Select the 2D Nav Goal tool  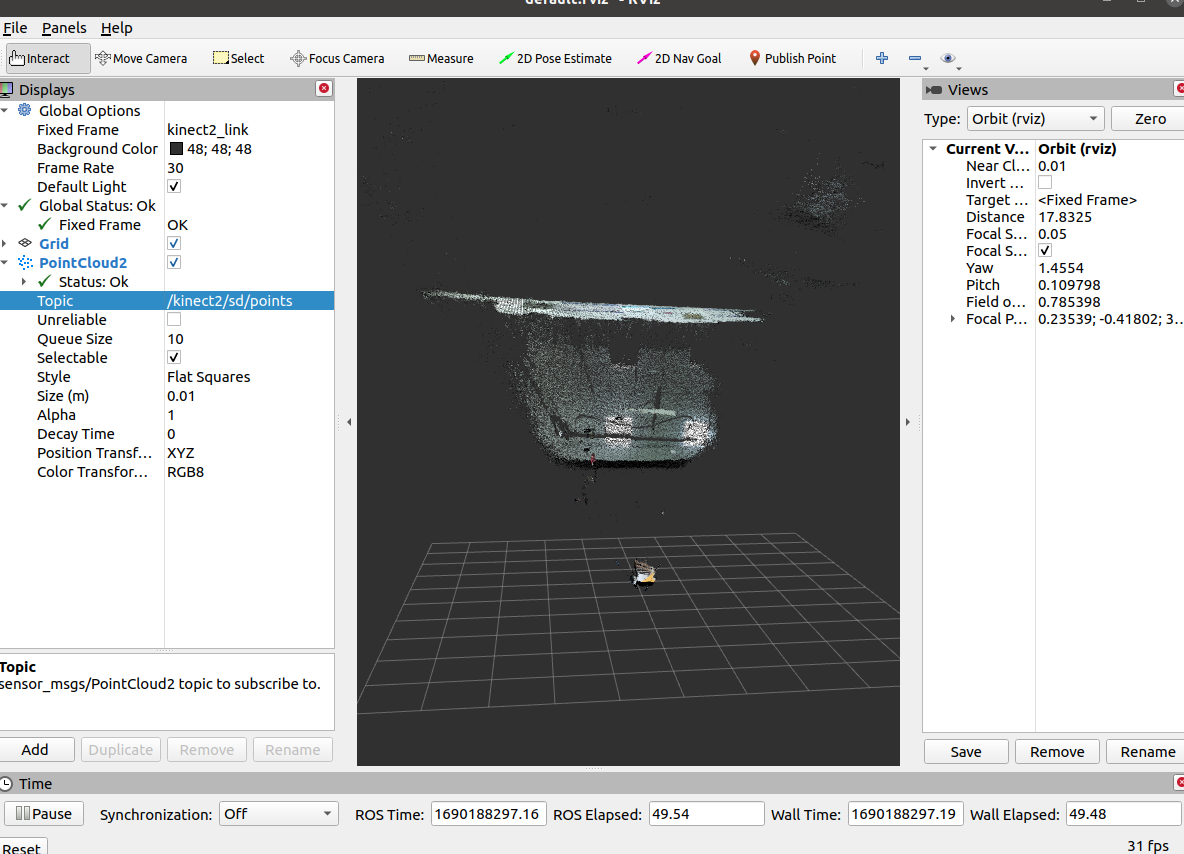coord(679,58)
